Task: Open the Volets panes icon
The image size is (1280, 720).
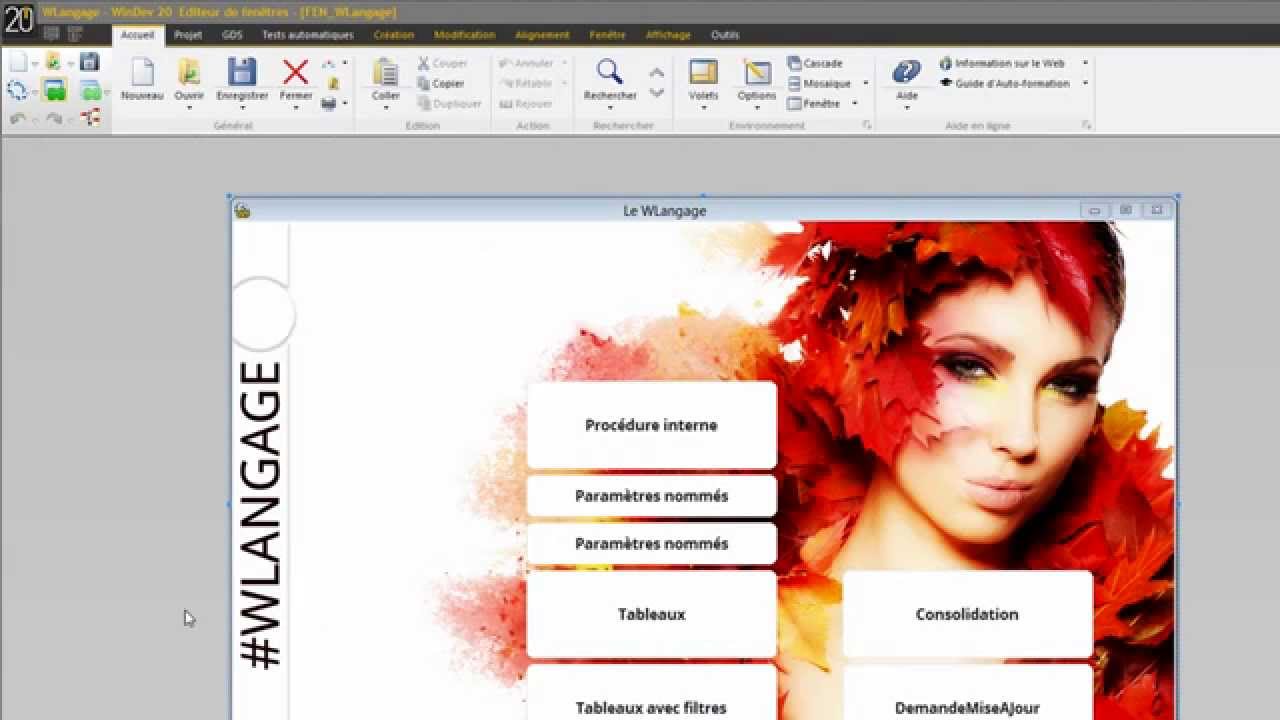Action: pyautogui.click(x=704, y=72)
